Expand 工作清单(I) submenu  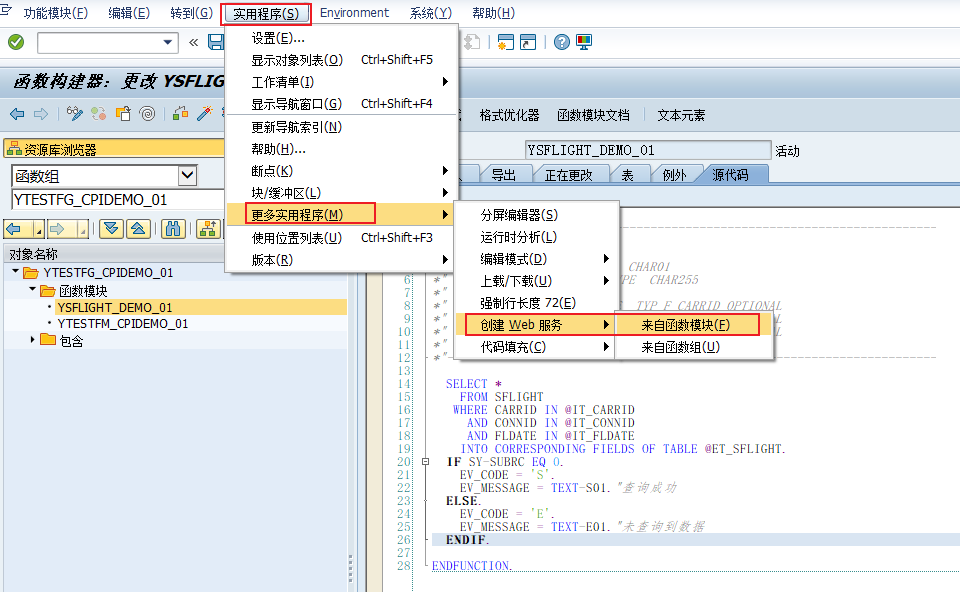pos(342,82)
